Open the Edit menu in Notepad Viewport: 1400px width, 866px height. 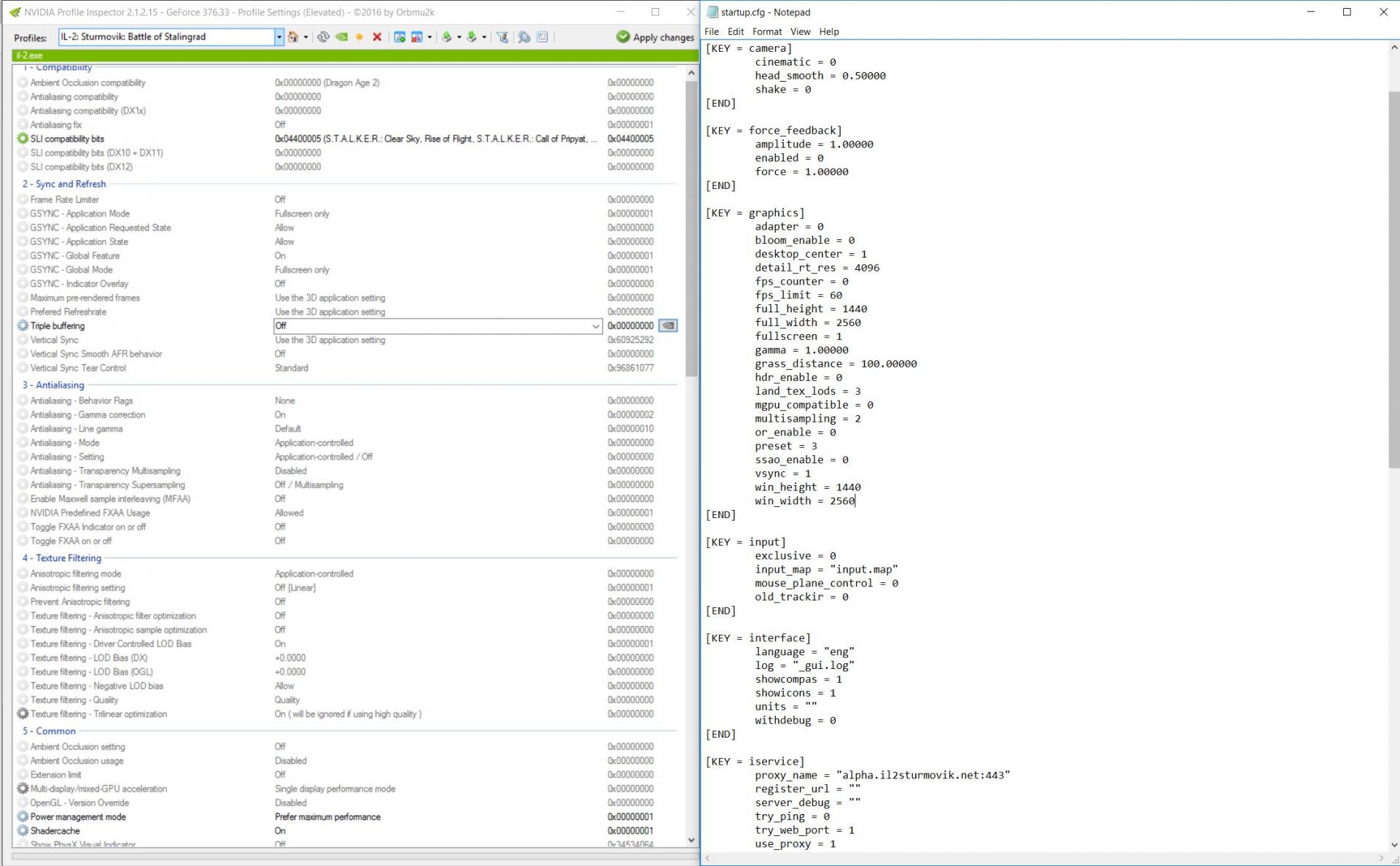click(735, 31)
